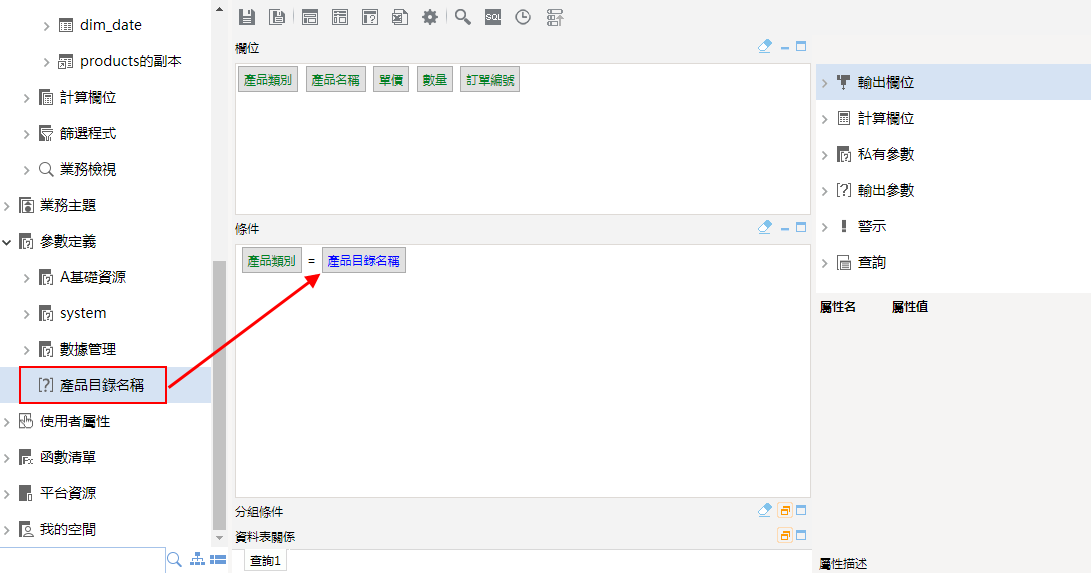Click the Excel export icon in the toolbar
1091x573 pixels.
[x=399, y=17]
